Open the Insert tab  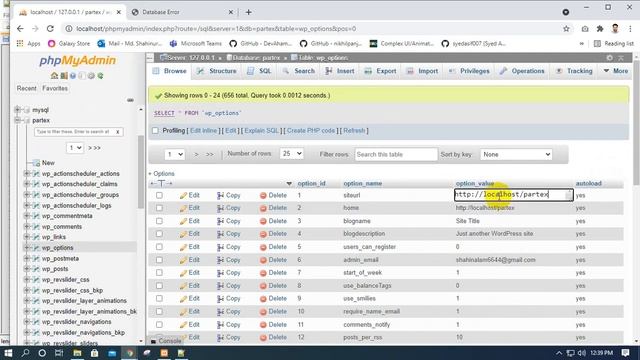pyautogui.click(x=340, y=71)
